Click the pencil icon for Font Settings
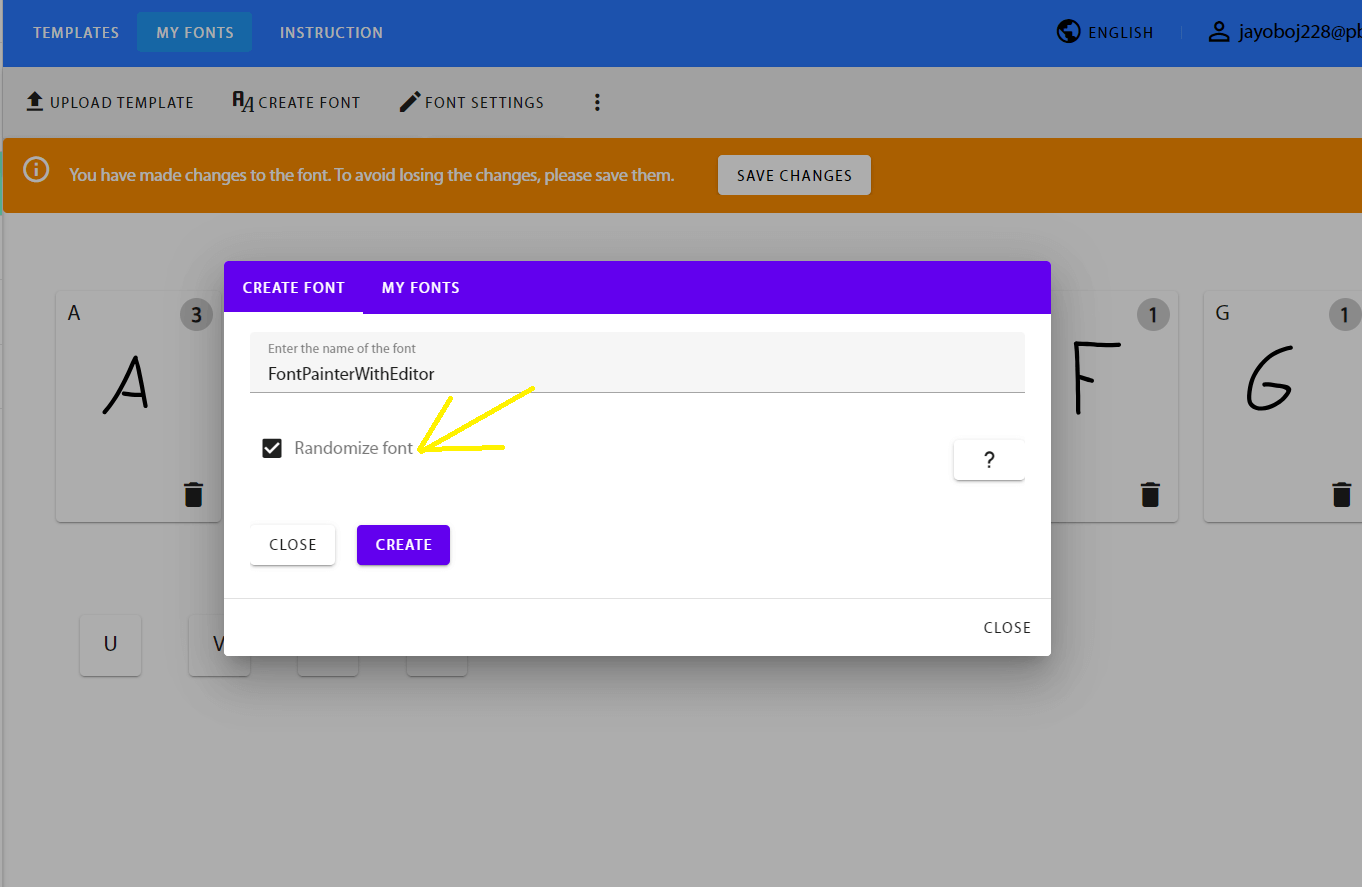This screenshot has width=1362, height=887. (x=410, y=102)
